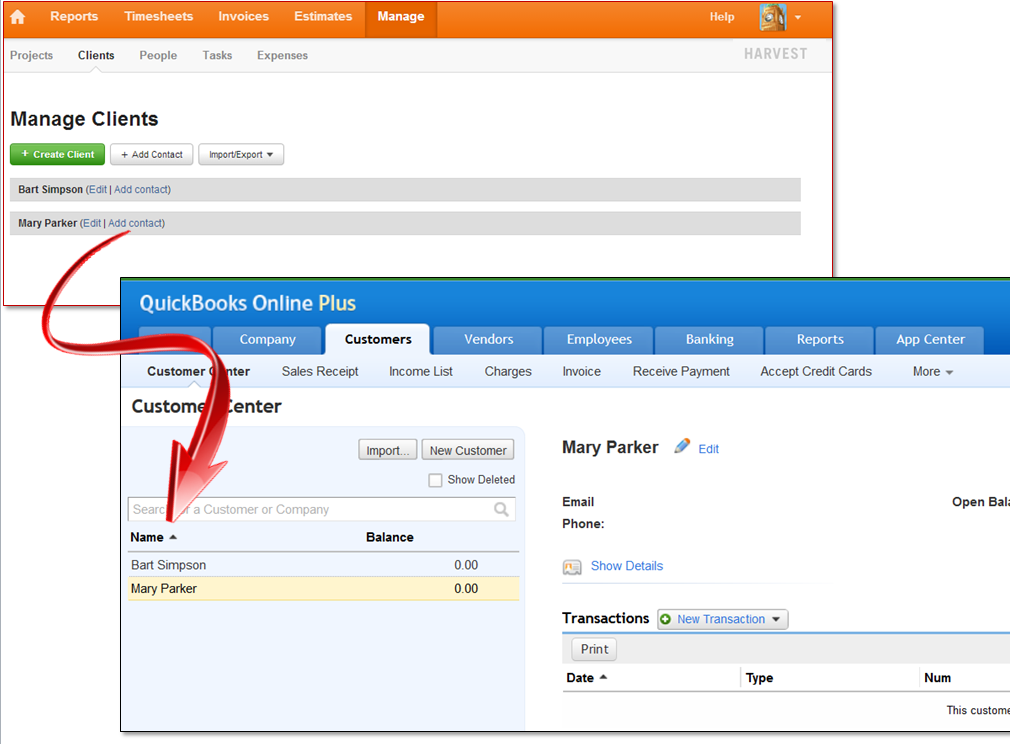Click the Print button under Transactions
The height and width of the screenshot is (744, 1010).
click(x=594, y=649)
